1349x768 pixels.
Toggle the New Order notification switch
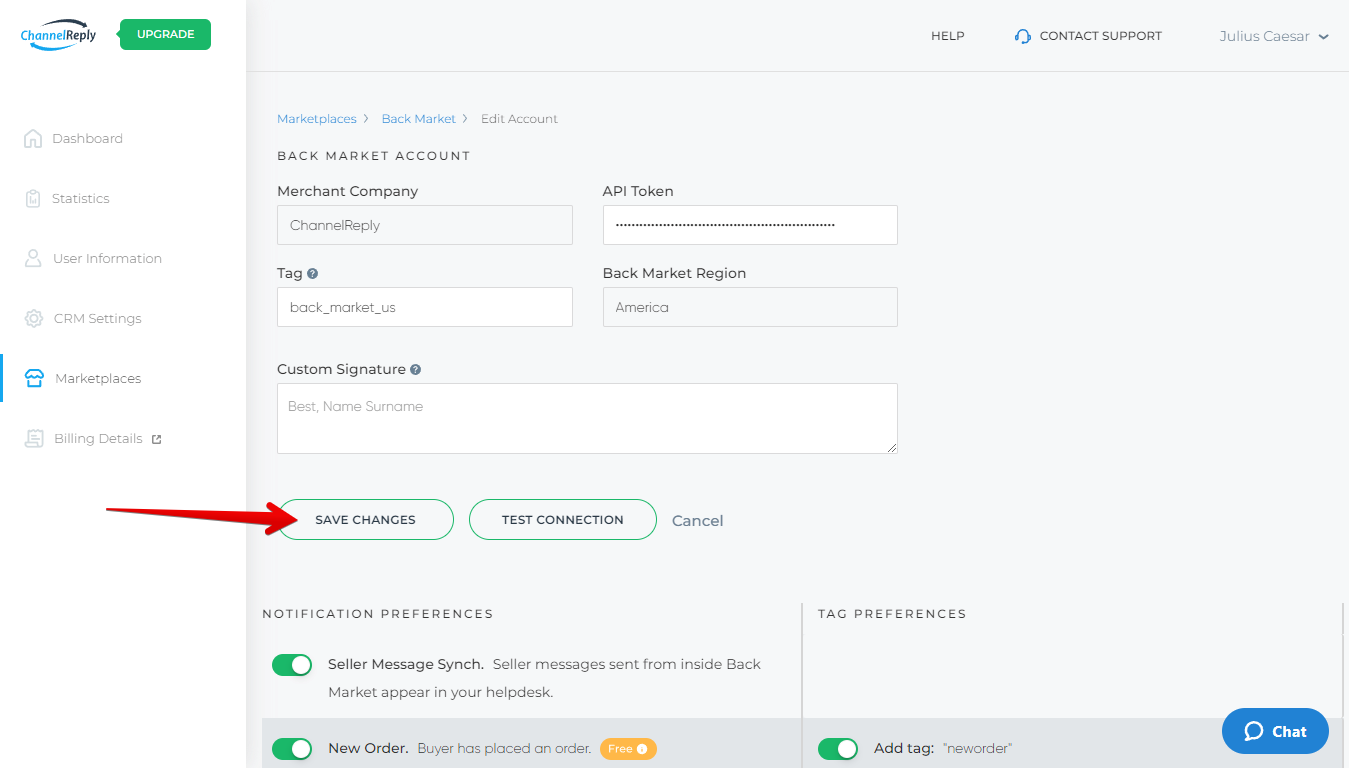(x=292, y=749)
